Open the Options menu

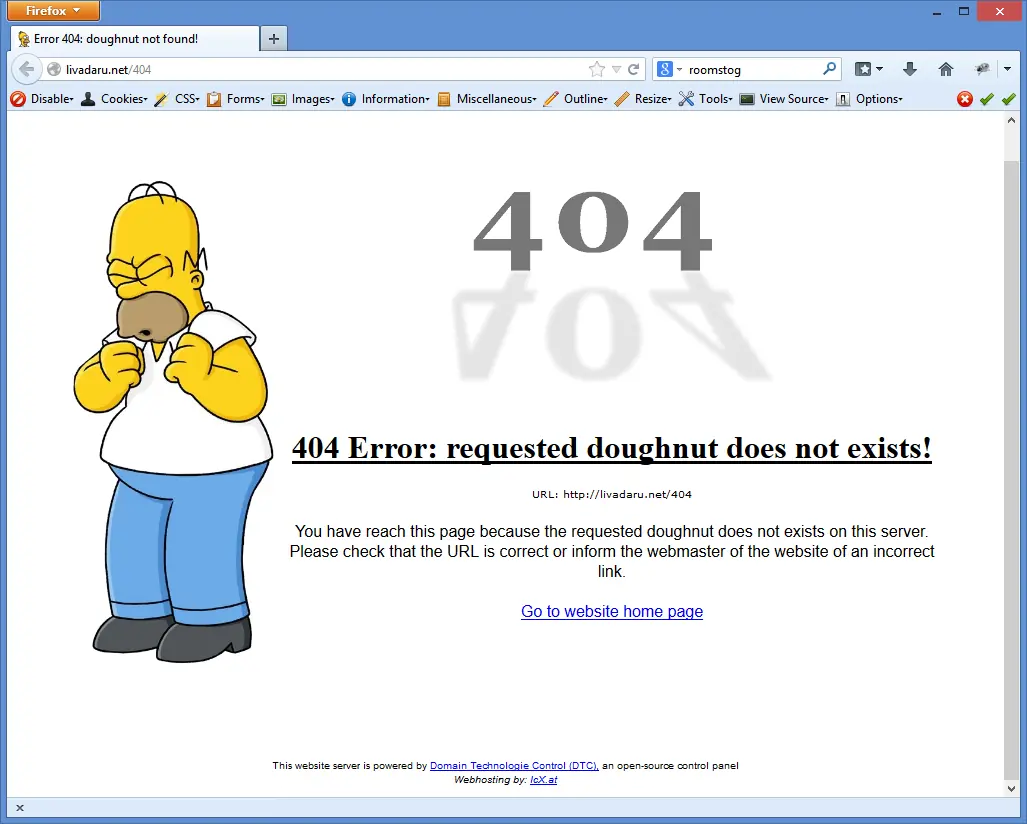tap(870, 99)
